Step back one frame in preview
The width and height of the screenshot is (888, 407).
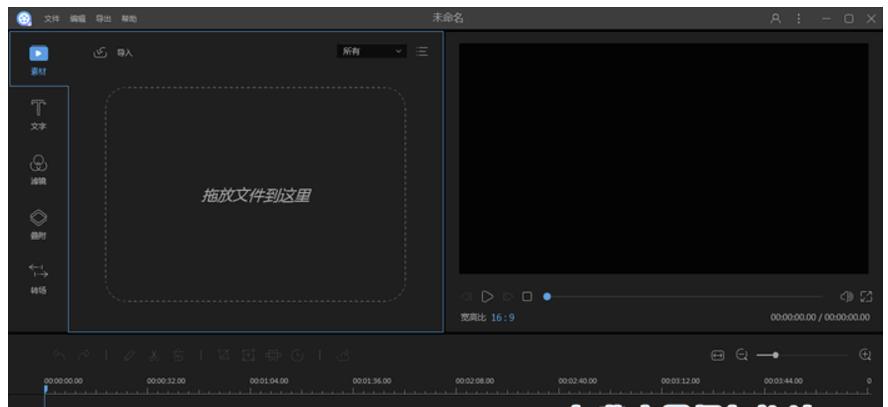click(x=467, y=297)
